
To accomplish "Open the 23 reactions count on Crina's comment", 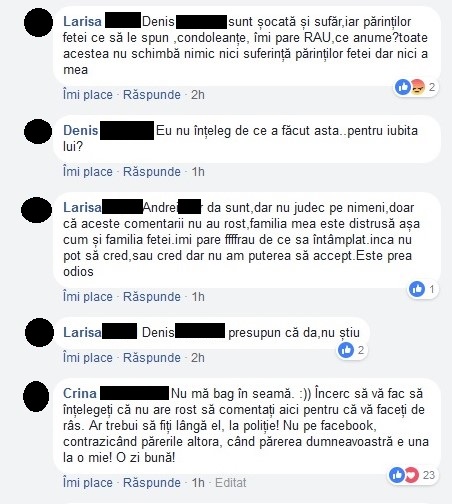I will [429, 475].
